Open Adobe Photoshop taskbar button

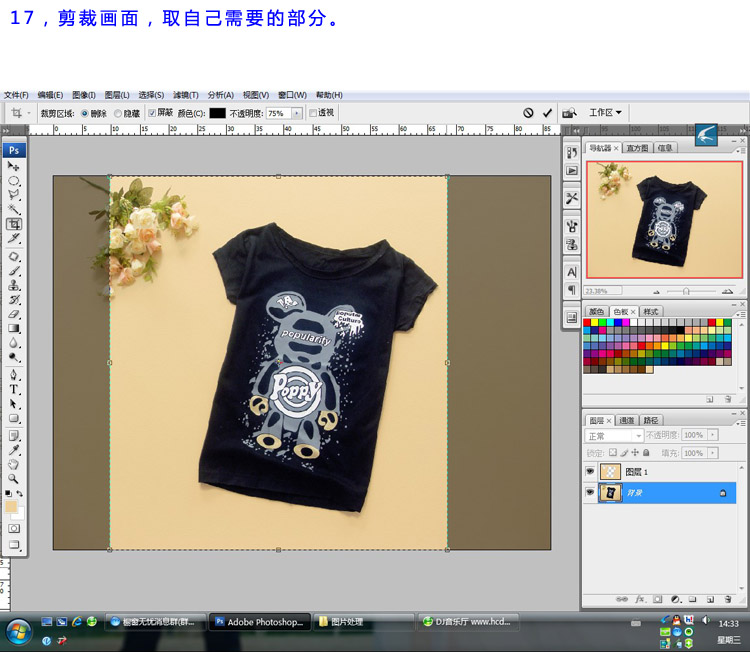pos(260,622)
